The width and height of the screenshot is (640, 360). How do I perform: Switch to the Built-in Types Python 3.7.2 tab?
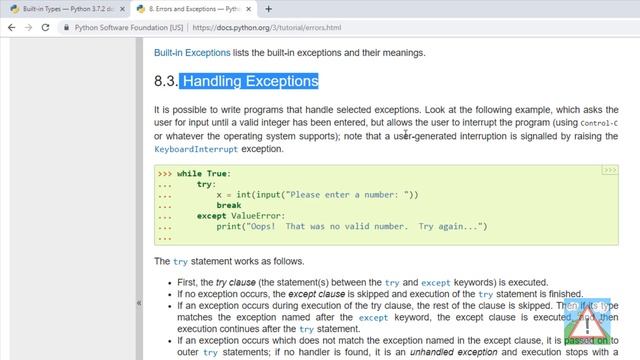pyautogui.click(x=67, y=9)
